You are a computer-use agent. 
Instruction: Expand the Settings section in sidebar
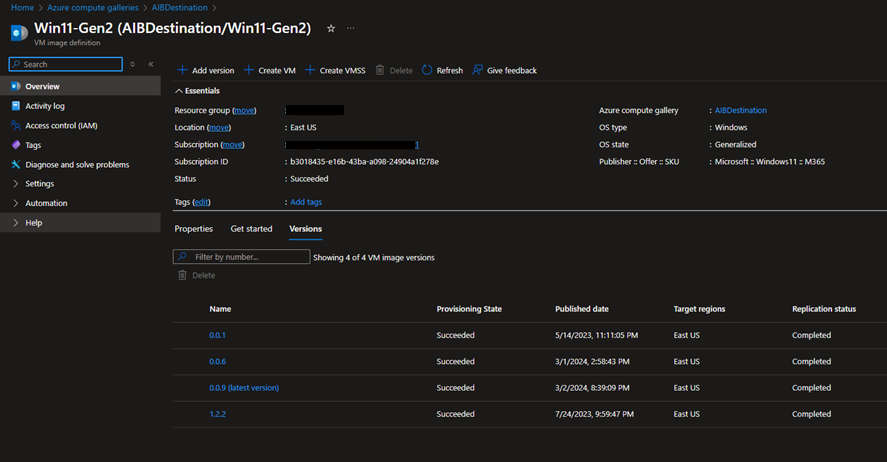pyautogui.click(x=16, y=184)
